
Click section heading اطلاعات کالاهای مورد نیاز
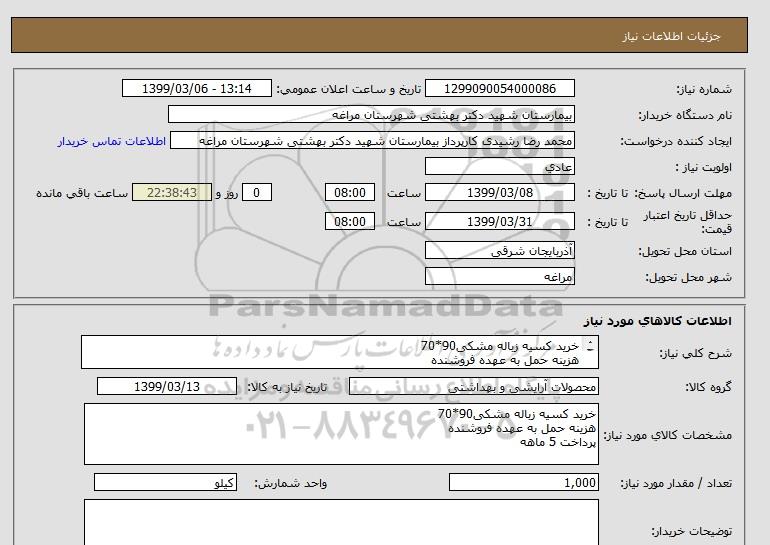click(658, 321)
